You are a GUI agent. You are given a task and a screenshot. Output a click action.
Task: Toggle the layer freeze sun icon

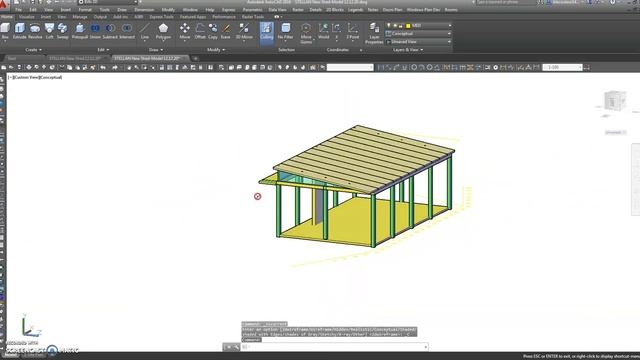[x=395, y=26]
